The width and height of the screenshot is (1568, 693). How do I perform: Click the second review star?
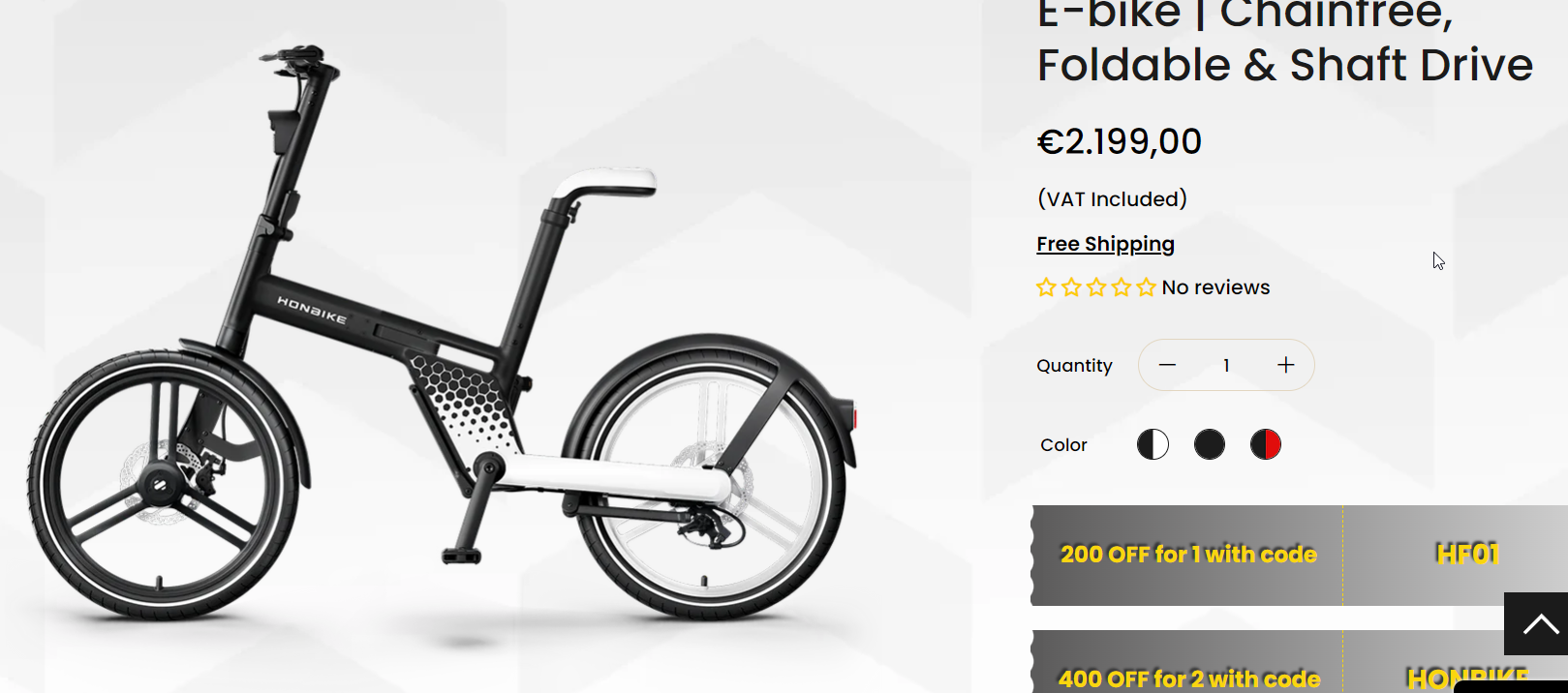[1071, 287]
